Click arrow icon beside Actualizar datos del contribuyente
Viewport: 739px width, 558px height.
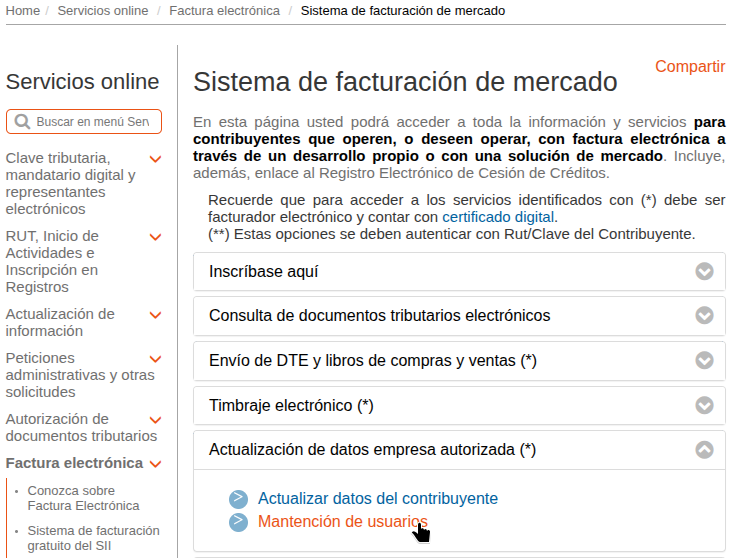[237, 499]
